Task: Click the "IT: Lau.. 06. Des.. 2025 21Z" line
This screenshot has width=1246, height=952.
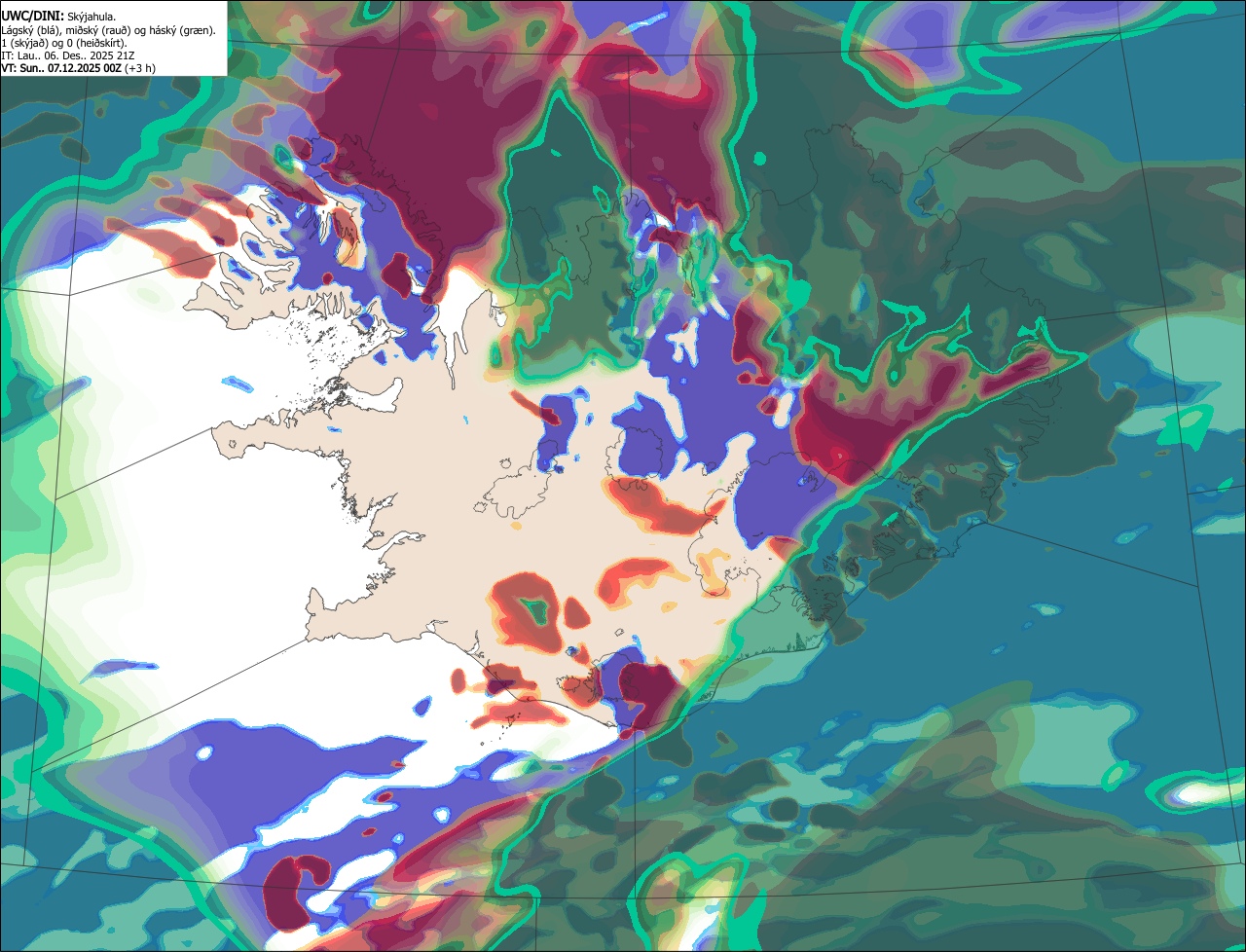Action: pyautogui.click(x=67, y=55)
